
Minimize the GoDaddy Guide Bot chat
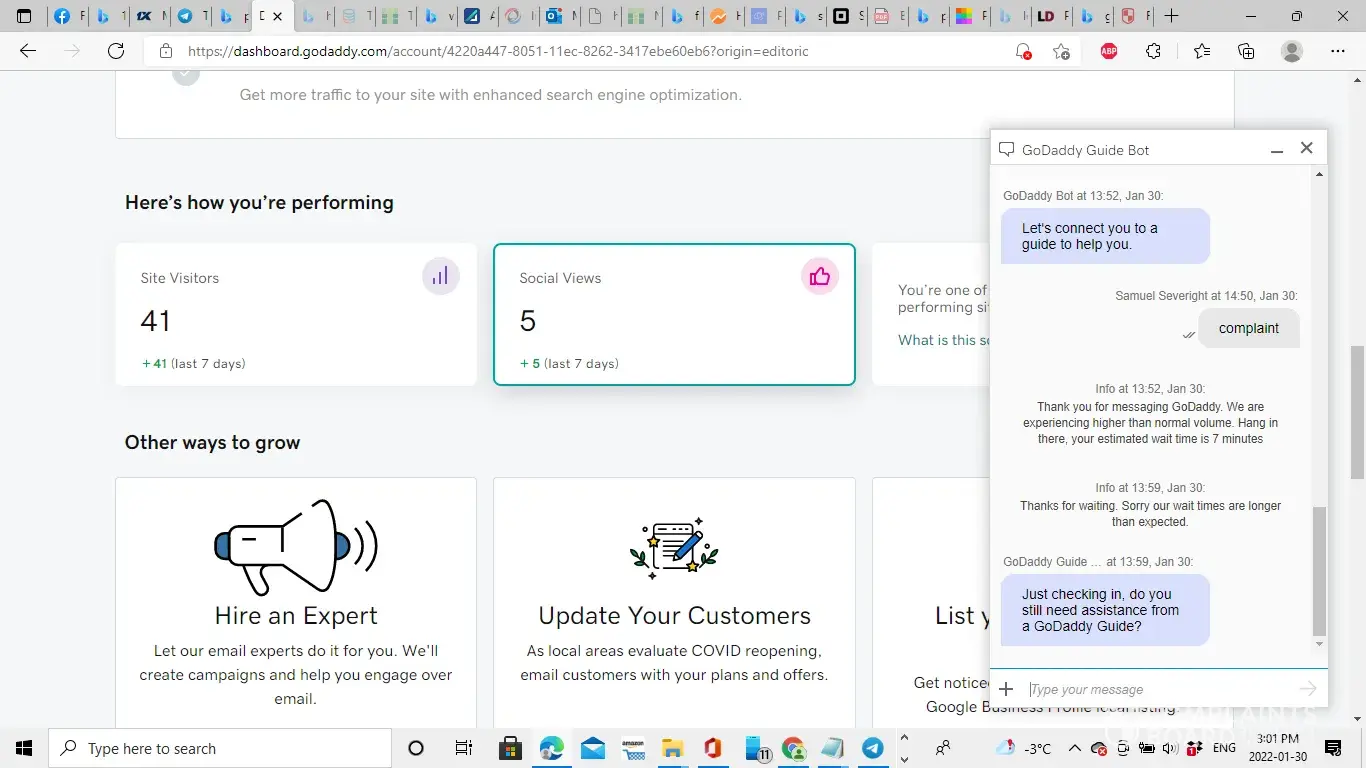click(x=1277, y=150)
